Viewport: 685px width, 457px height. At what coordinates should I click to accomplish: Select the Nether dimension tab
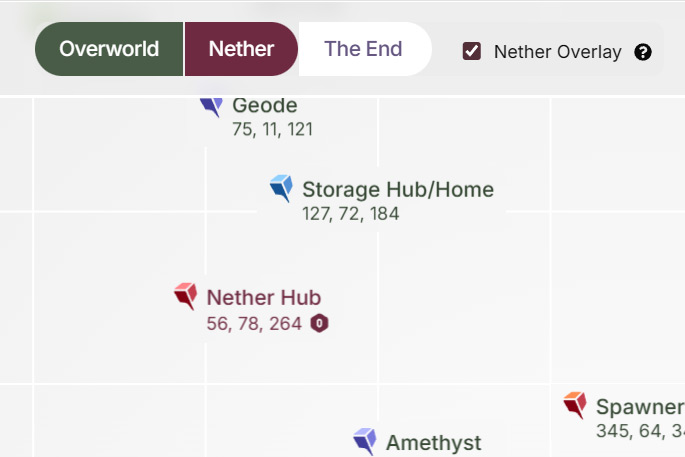[x=241, y=50]
